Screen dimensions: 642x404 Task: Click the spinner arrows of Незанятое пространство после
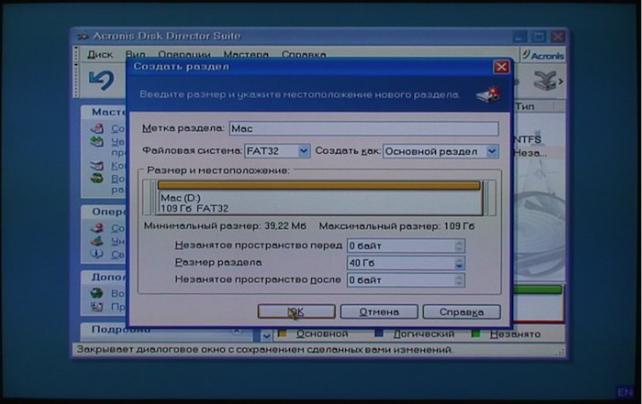tap(459, 280)
